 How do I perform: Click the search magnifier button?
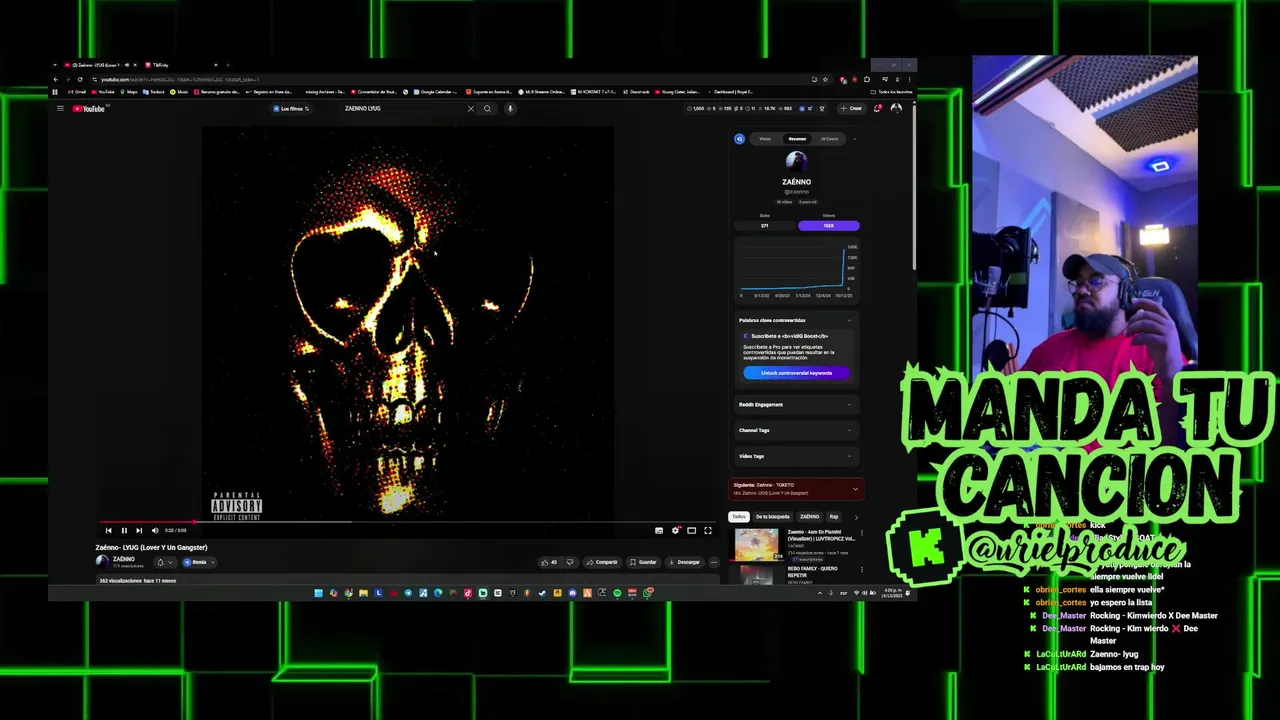[x=487, y=108]
